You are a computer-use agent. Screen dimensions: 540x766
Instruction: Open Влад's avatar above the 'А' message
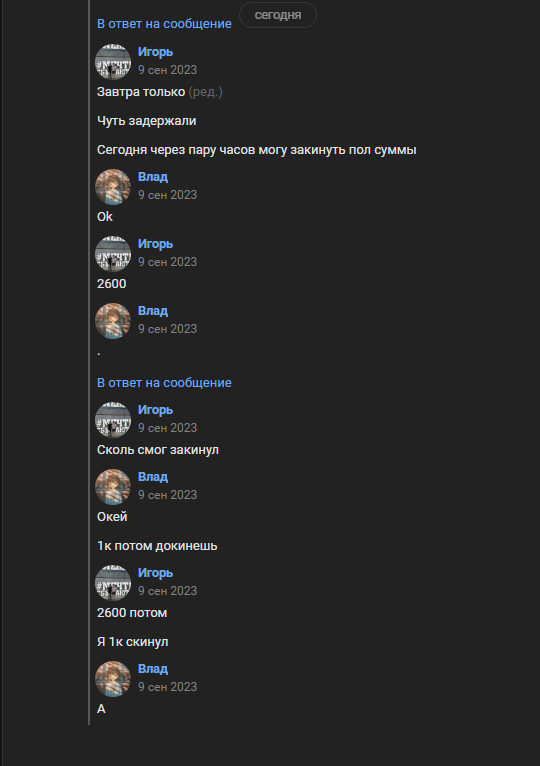[113, 679]
